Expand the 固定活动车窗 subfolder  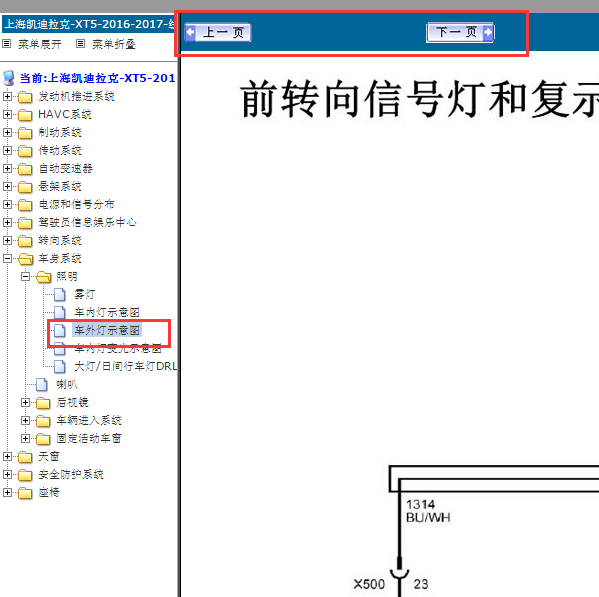(25, 438)
